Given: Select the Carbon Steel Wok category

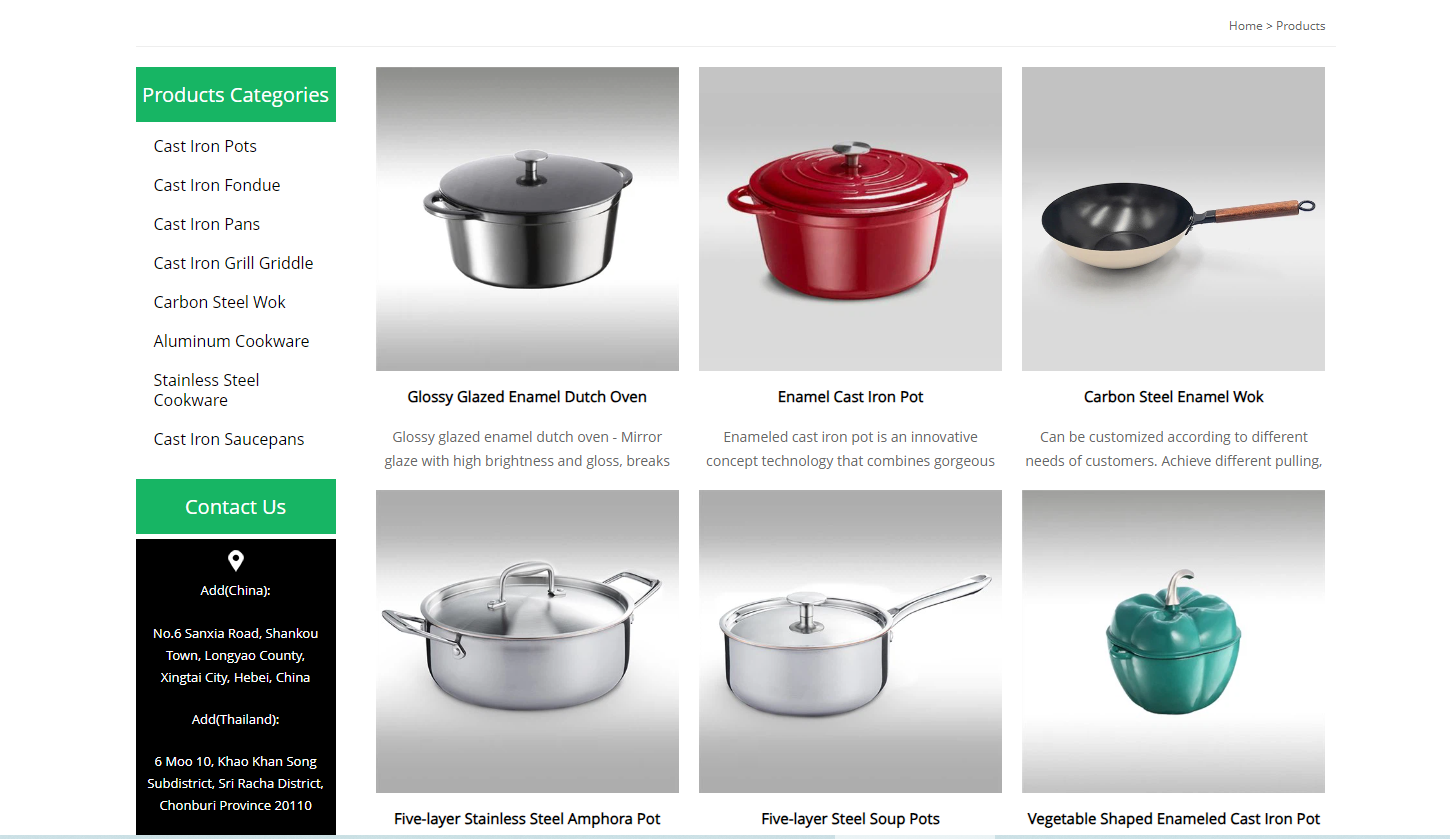Looking at the screenshot, I should click(220, 302).
